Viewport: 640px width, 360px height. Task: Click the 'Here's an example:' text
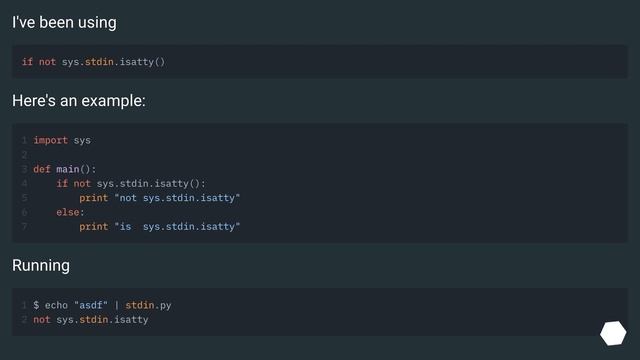(79, 100)
